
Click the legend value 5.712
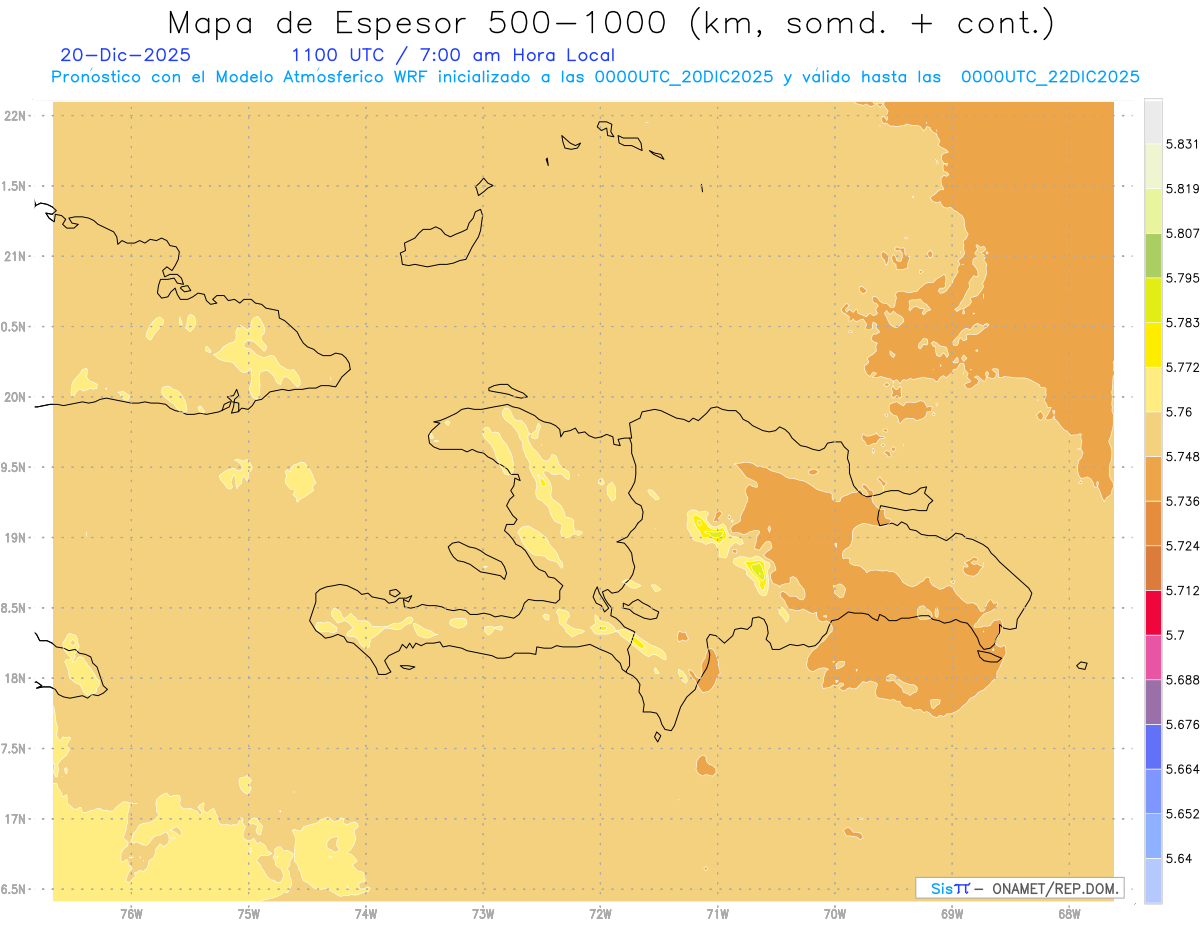[1182, 590]
